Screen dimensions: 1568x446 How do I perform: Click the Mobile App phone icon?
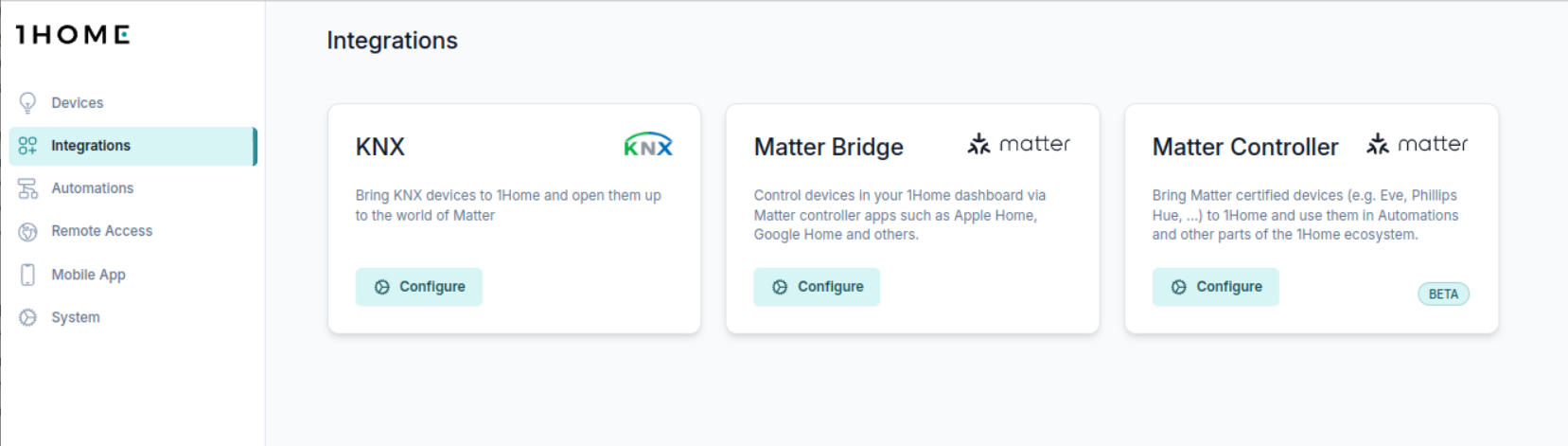click(27, 275)
